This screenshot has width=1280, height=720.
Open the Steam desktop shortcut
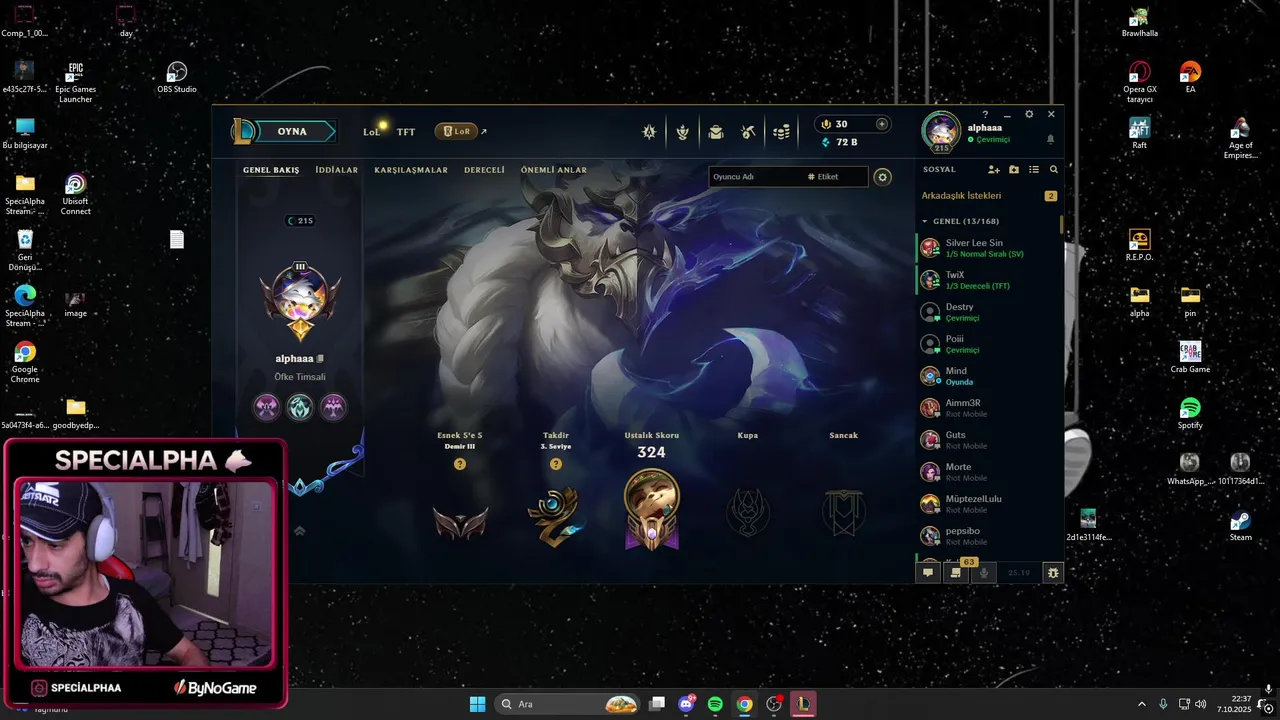click(x=1240, y=526)
